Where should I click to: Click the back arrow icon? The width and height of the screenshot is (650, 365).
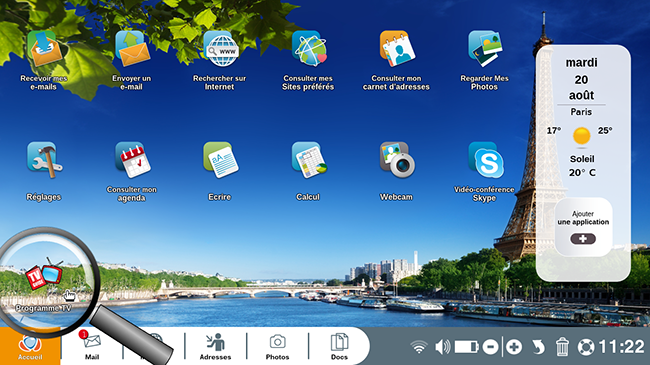click(x=538, y=347)
